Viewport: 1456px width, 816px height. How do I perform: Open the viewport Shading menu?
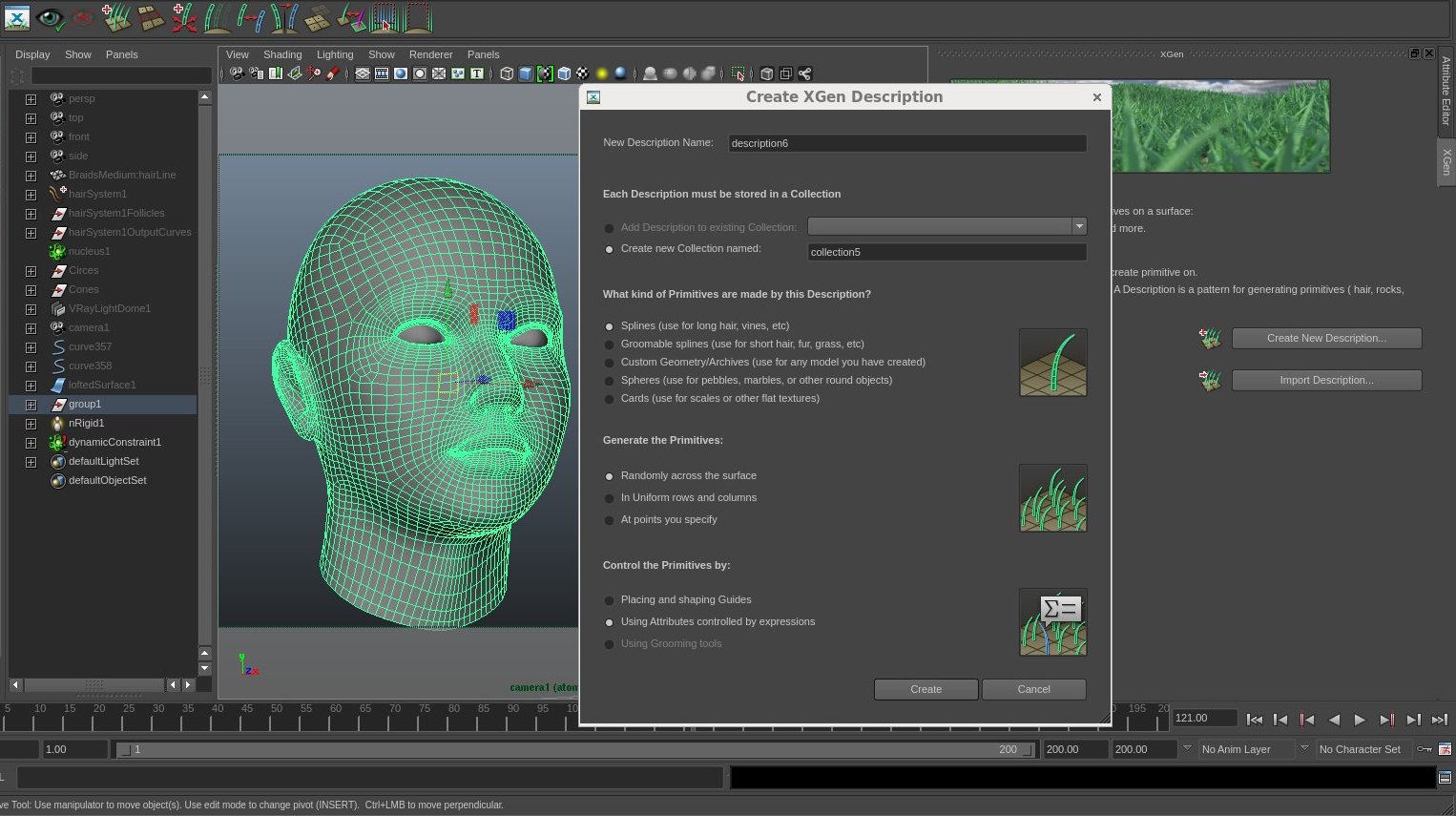click(x=282, y=54)
